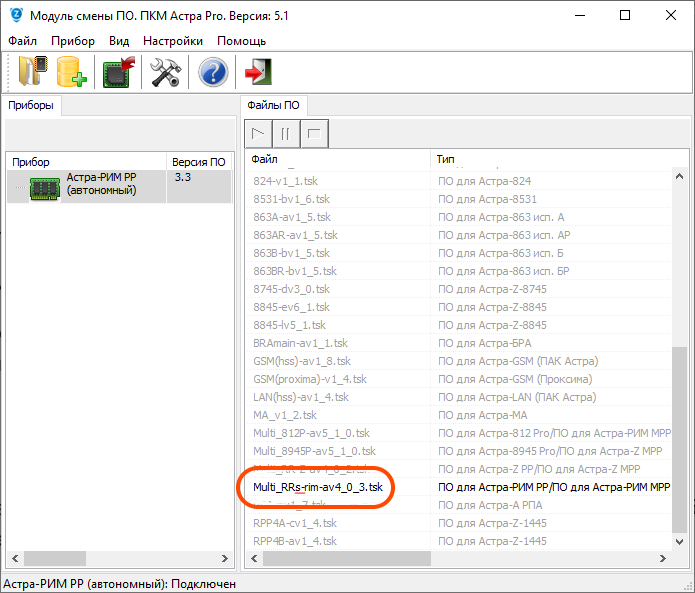Open settings via wrench and hammer icon
Viewport: 695px width, 593px height.
165,72
